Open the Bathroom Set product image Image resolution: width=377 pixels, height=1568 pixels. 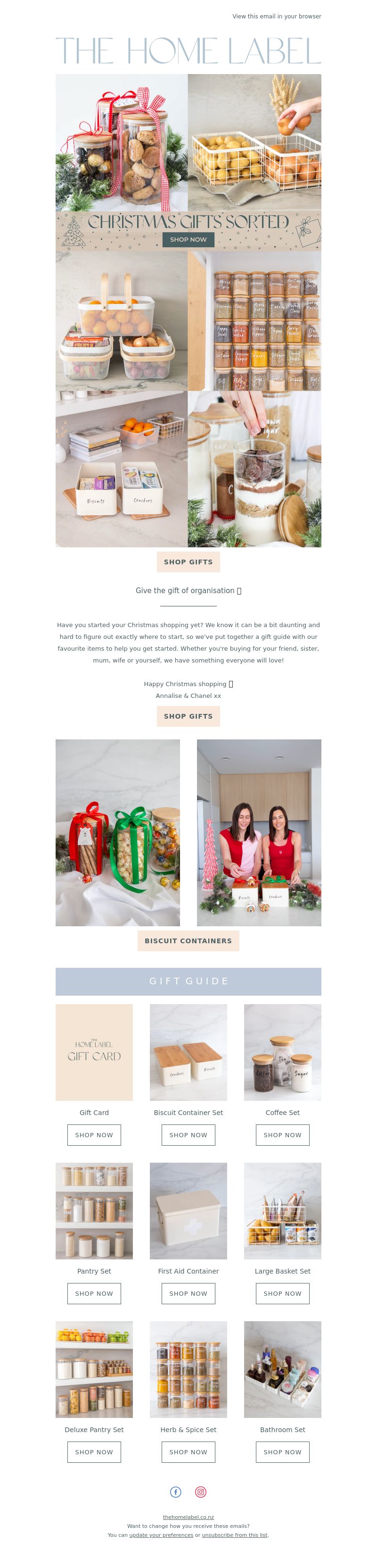pyautogui.click(x=283, y=1369)
